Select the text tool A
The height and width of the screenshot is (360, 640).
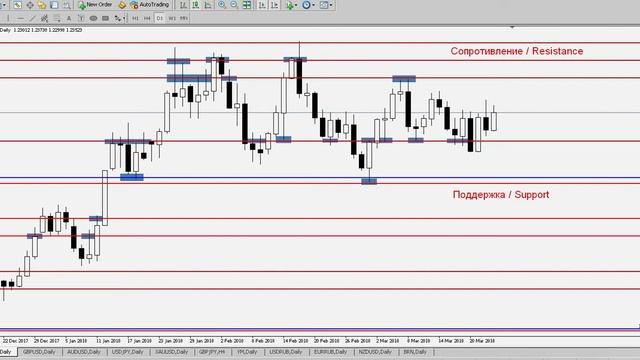[69, 18]
